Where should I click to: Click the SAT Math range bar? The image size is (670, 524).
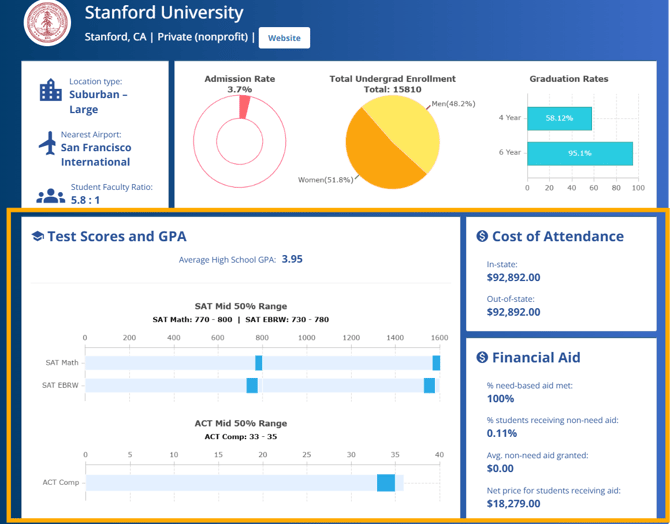(259, 363)
